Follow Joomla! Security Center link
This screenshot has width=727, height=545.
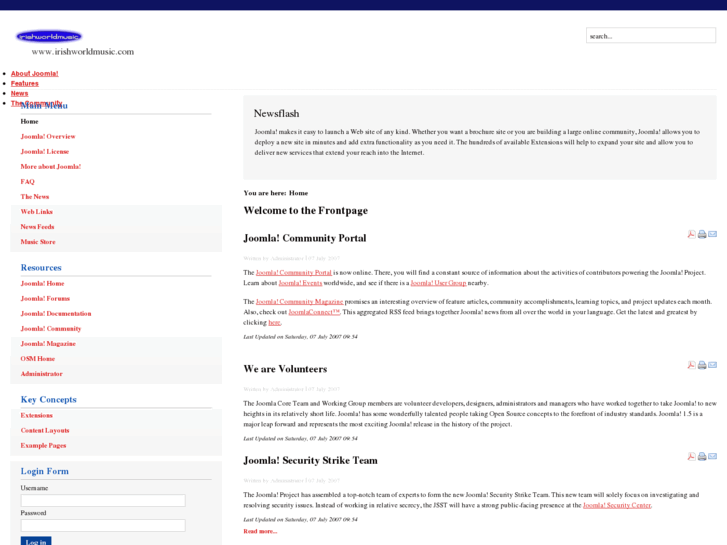click(x=617, y=505)
